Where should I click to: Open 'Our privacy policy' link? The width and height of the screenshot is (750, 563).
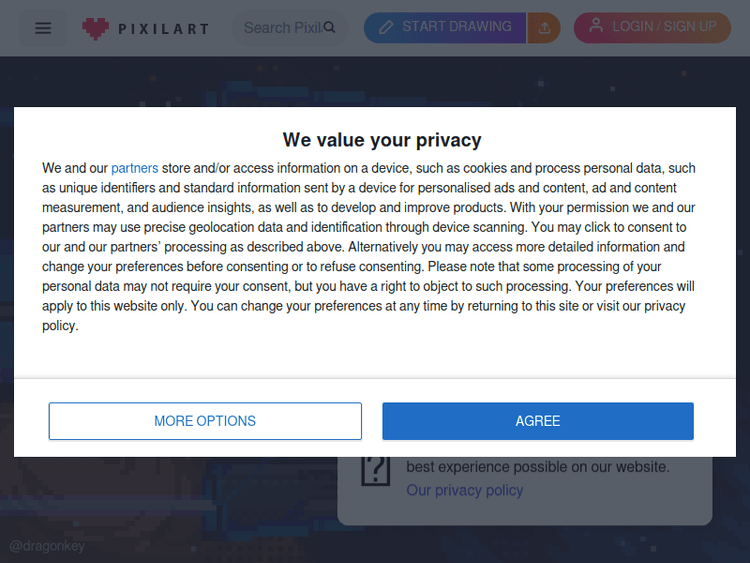tap(464, 490)
